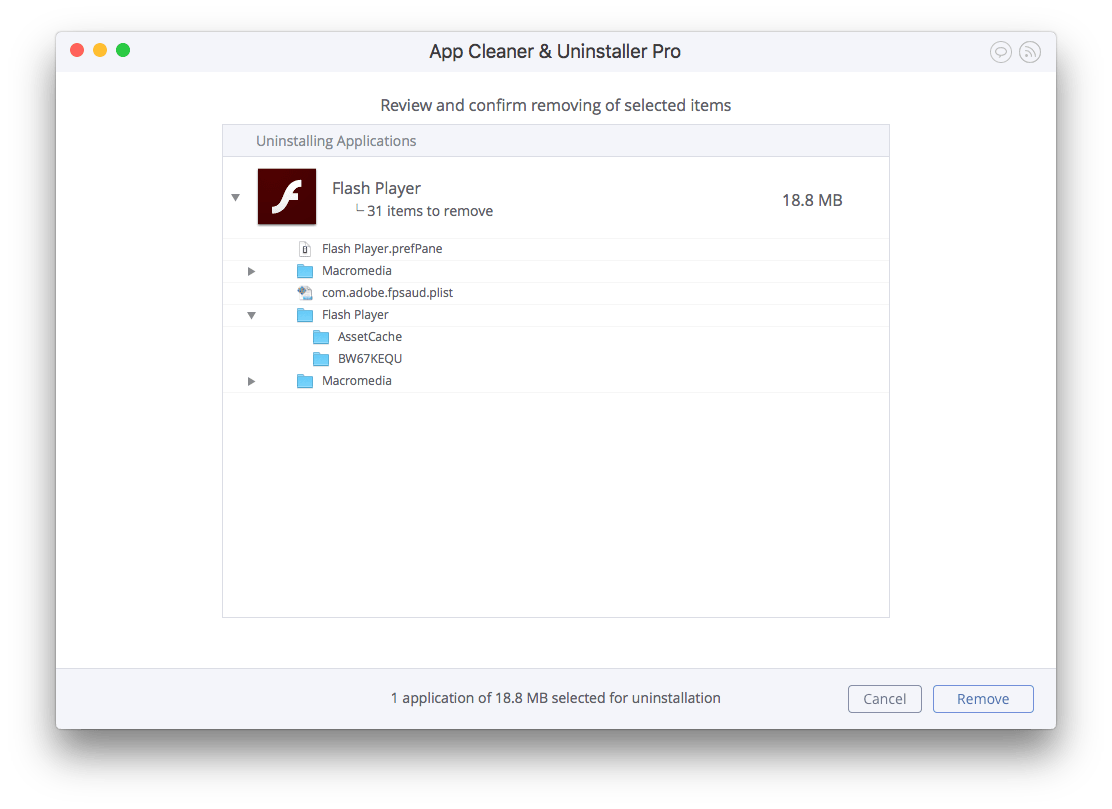1112x809 pixels.
Task: Click the com.adobe.fpsaud.plist file icon
Action: 304,292
